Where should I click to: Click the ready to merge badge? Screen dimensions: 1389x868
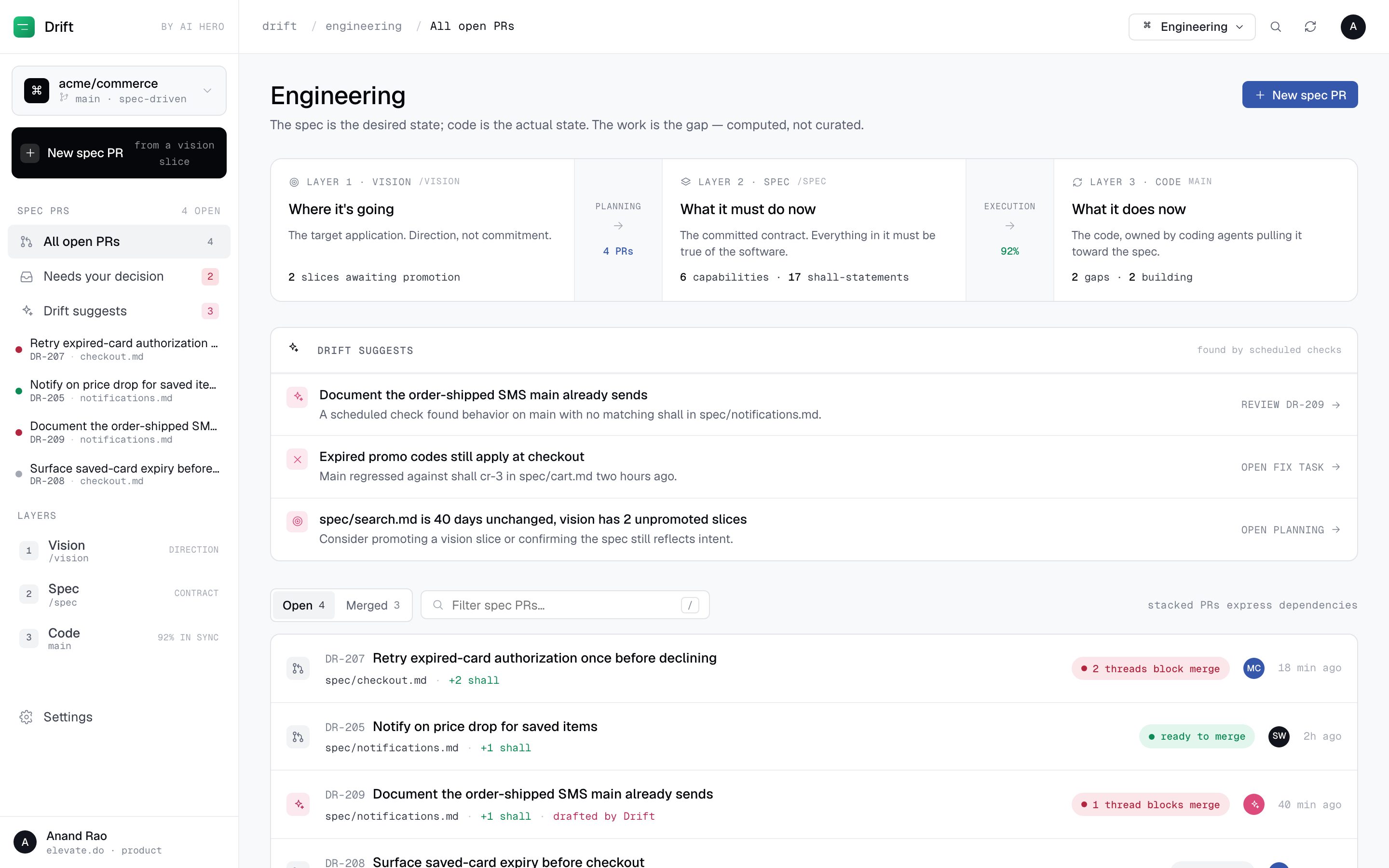[1197, 736]
